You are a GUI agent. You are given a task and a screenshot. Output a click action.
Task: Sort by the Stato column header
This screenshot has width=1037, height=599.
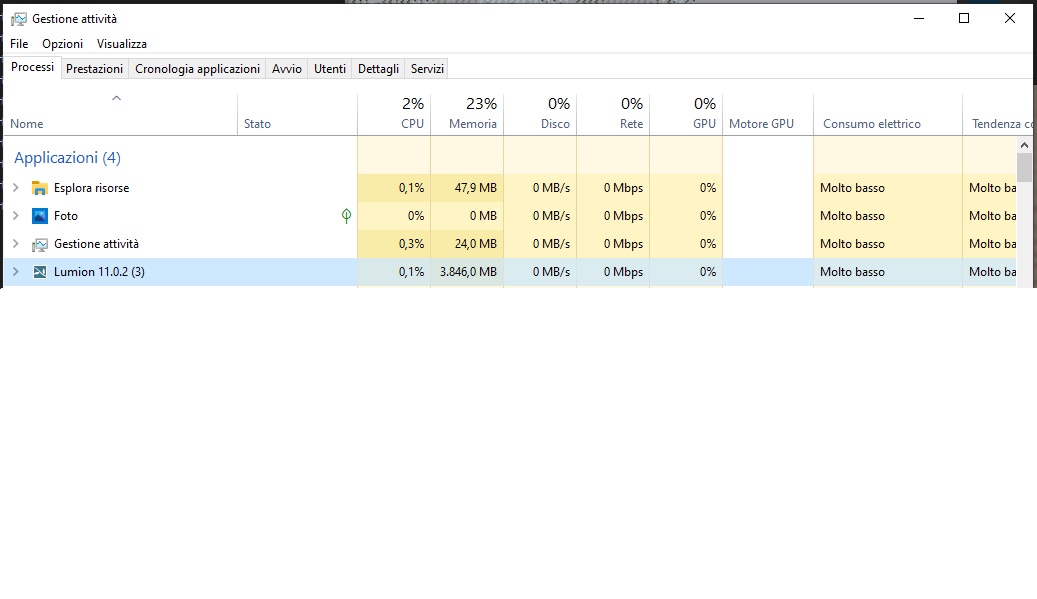297,115
